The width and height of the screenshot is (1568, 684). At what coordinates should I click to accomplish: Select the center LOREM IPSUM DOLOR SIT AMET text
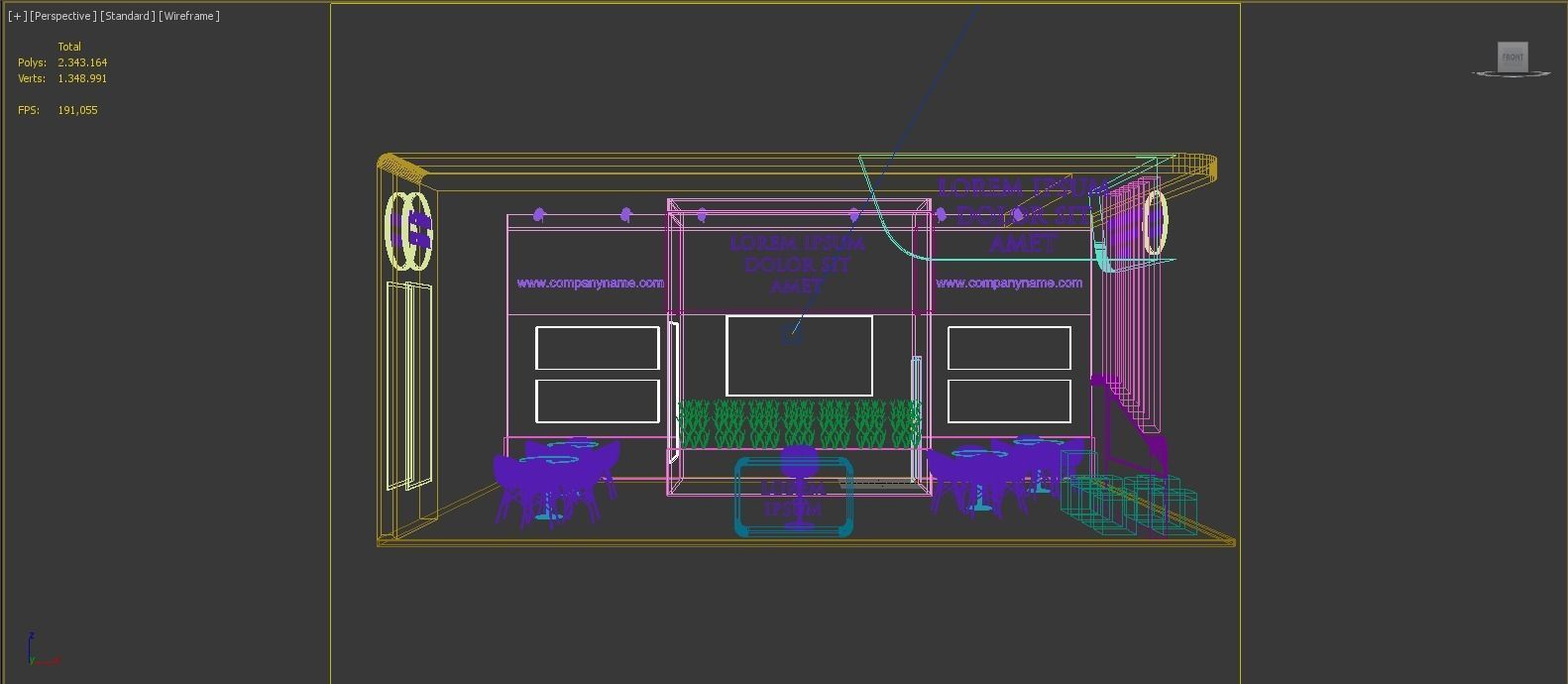pos(797,264)
